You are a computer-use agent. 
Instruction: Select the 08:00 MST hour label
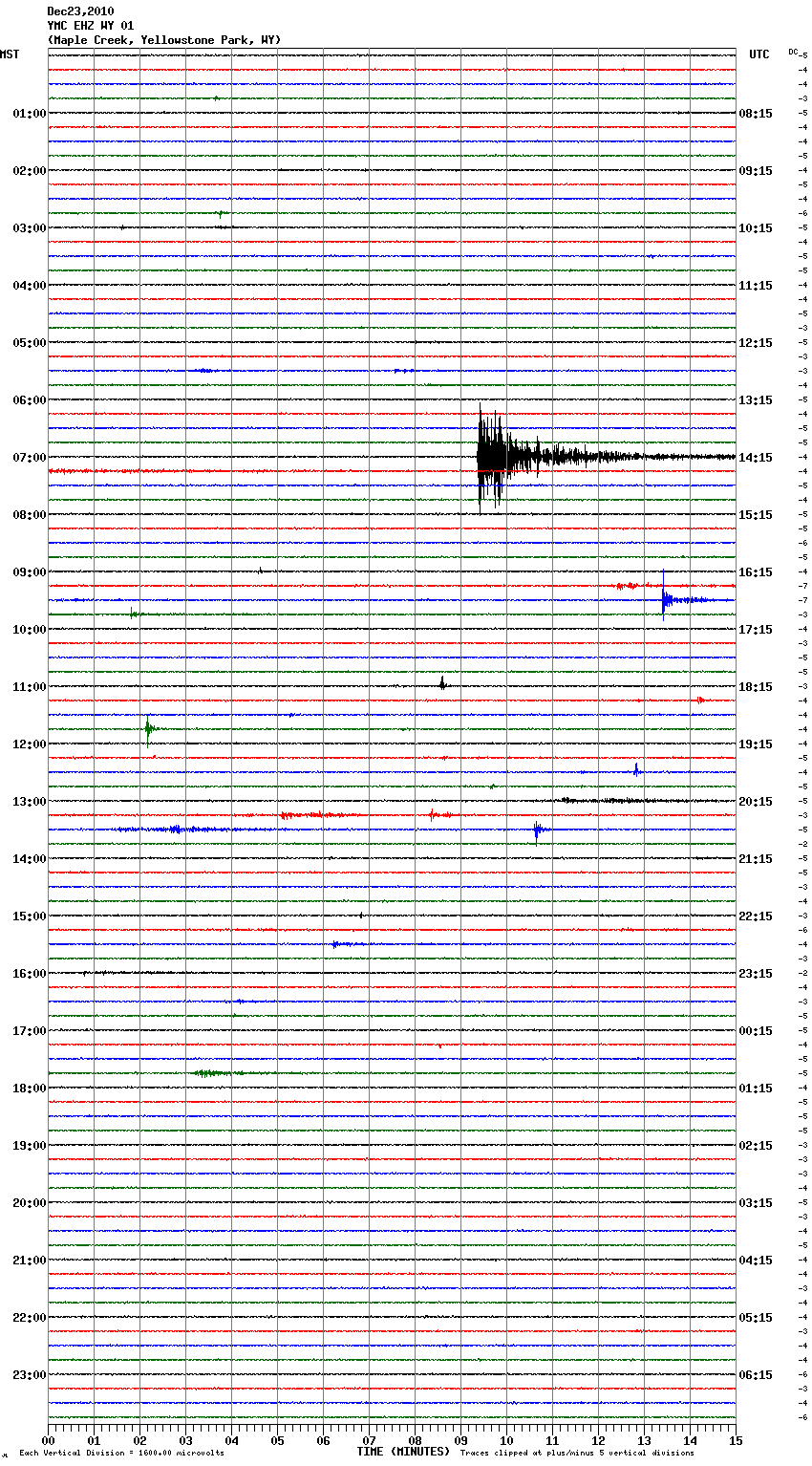(x=29, y=515)
